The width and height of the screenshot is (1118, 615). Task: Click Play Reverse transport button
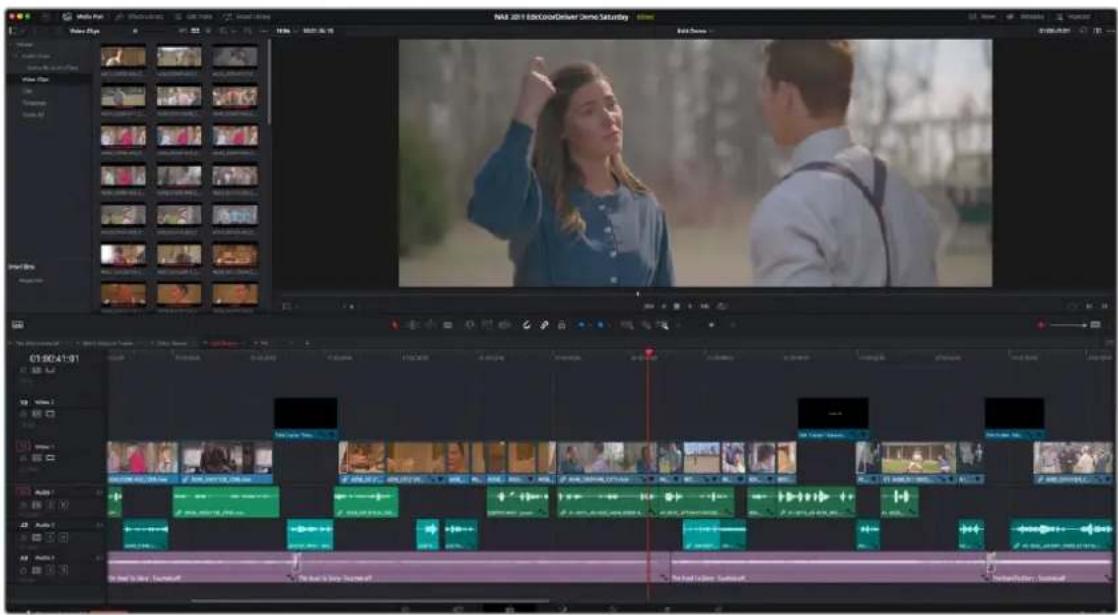663,306
